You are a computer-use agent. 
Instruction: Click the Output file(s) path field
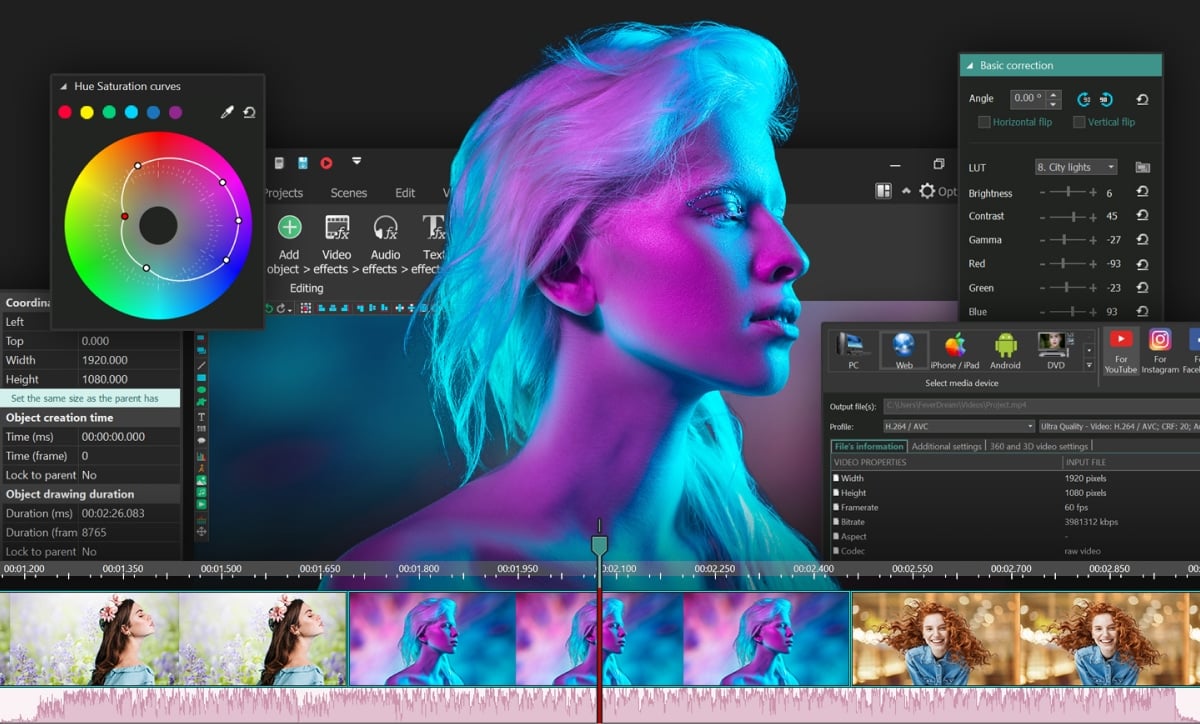(x=1041, y=406)
